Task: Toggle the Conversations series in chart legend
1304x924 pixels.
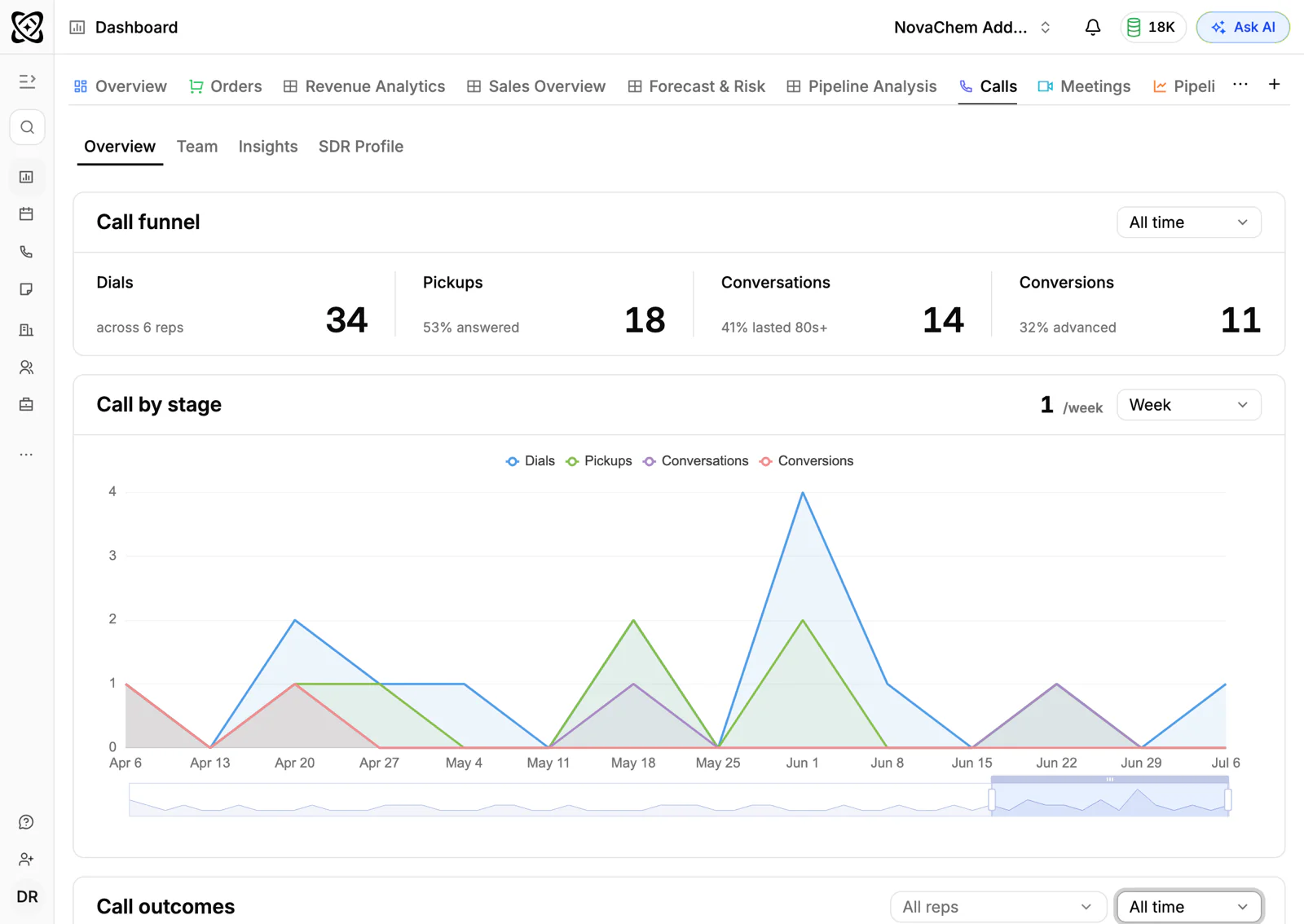Action: click(x=695, y=461)
